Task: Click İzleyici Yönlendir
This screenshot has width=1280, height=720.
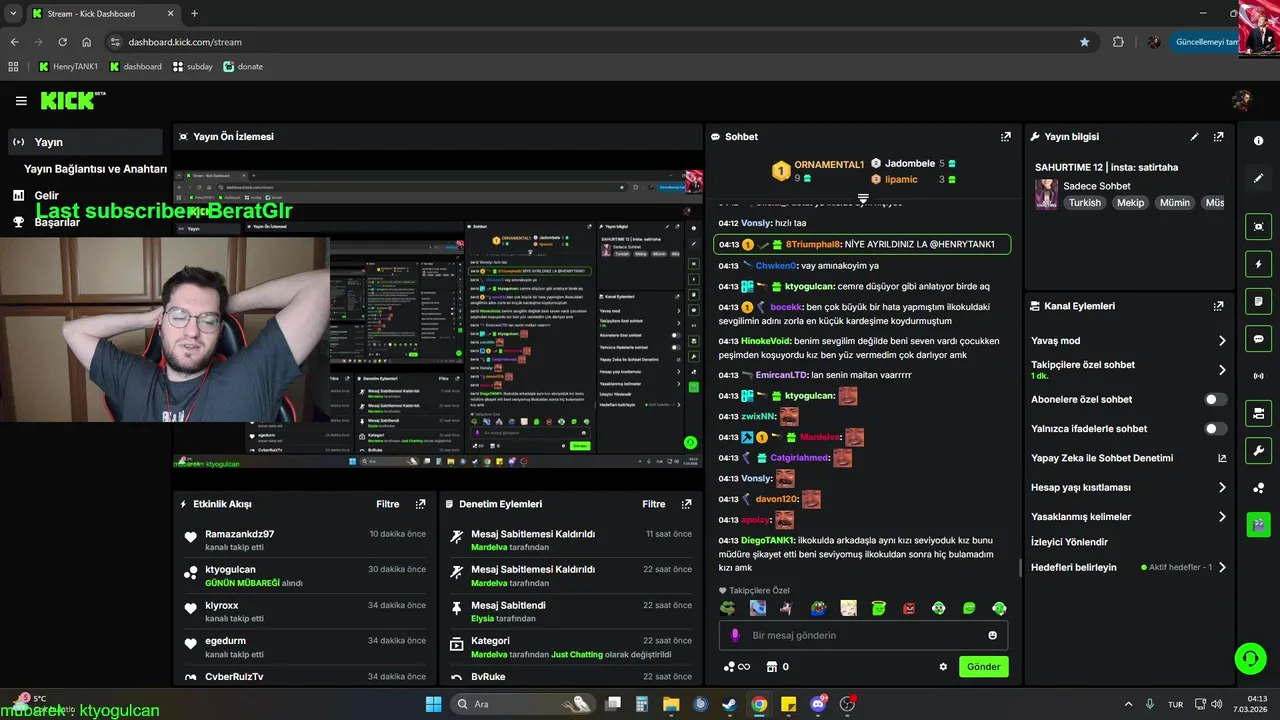Action: click(1069, 542)
